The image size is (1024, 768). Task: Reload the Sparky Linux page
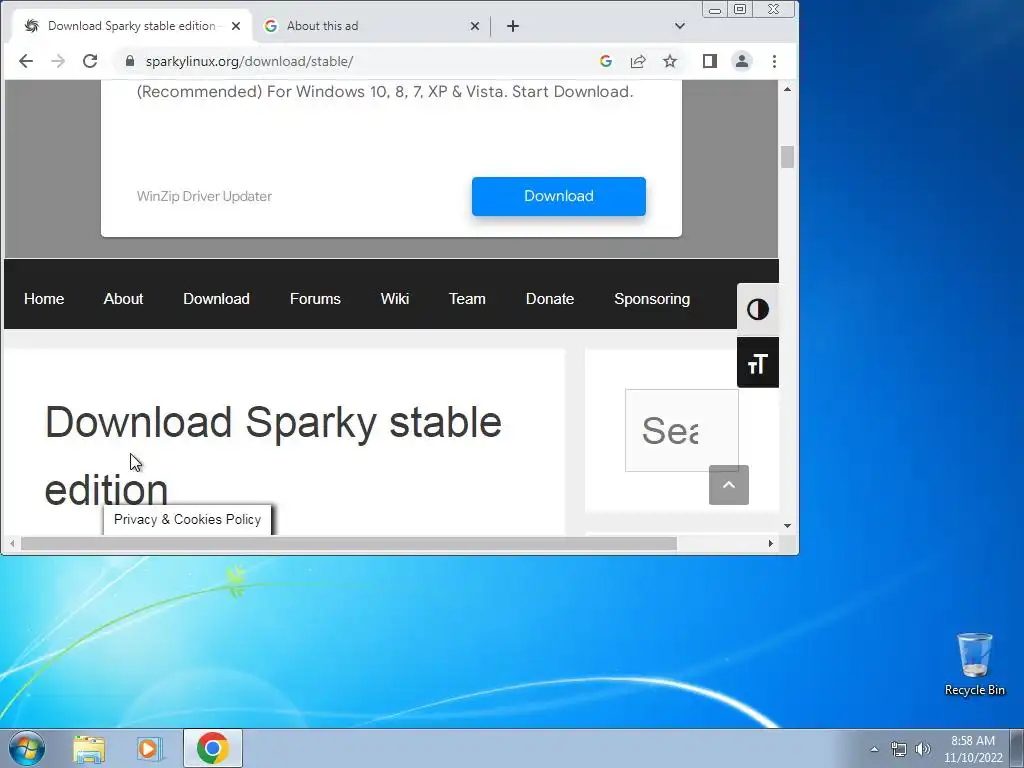coord(90,61)
